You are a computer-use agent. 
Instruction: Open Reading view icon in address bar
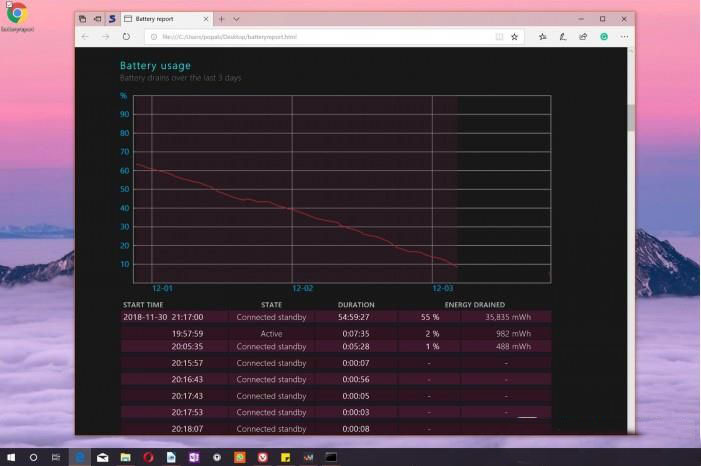(x=497, y=36)
